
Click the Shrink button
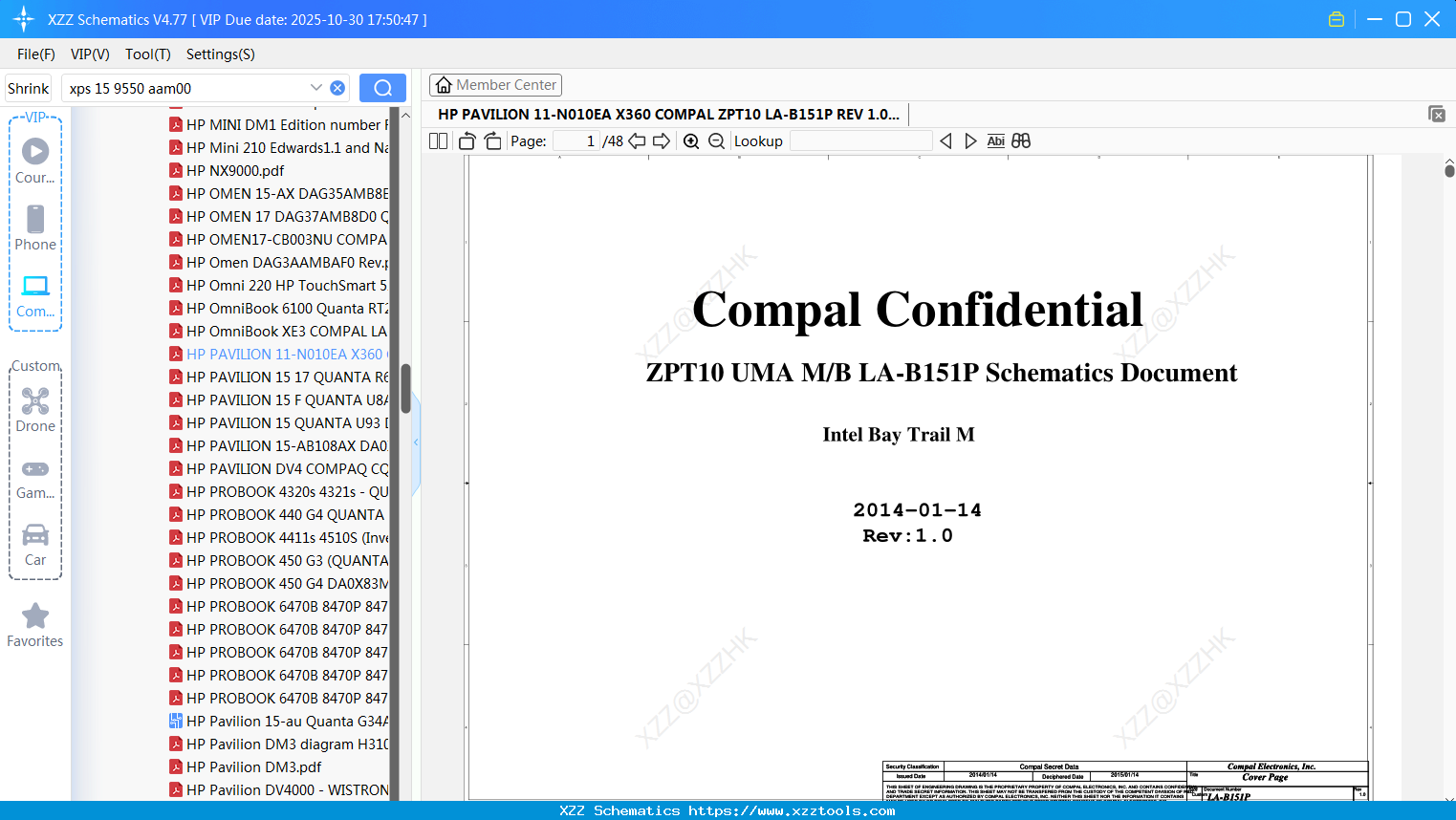click(29, 88)
